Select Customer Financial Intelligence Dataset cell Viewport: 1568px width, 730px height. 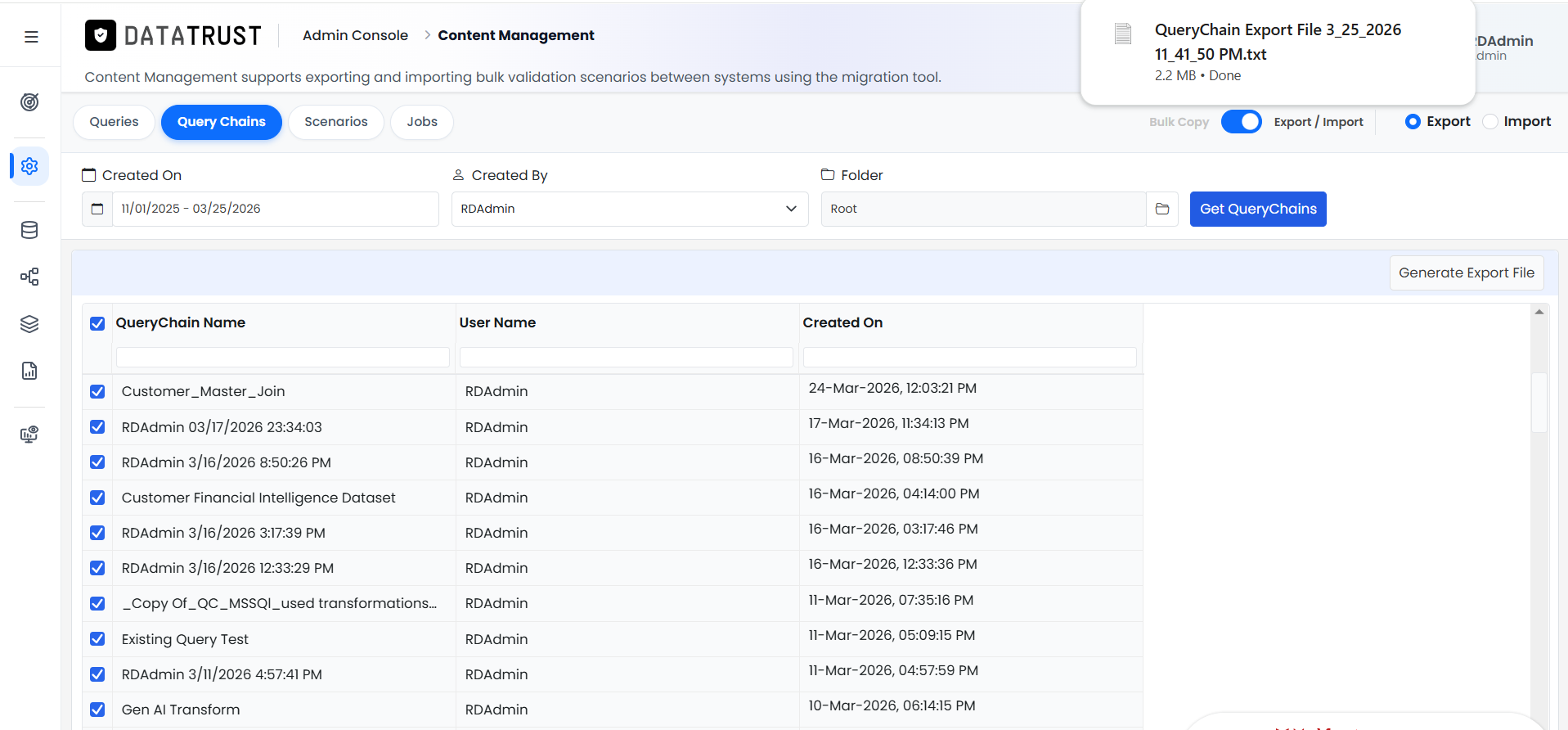[x=284, y=498]
